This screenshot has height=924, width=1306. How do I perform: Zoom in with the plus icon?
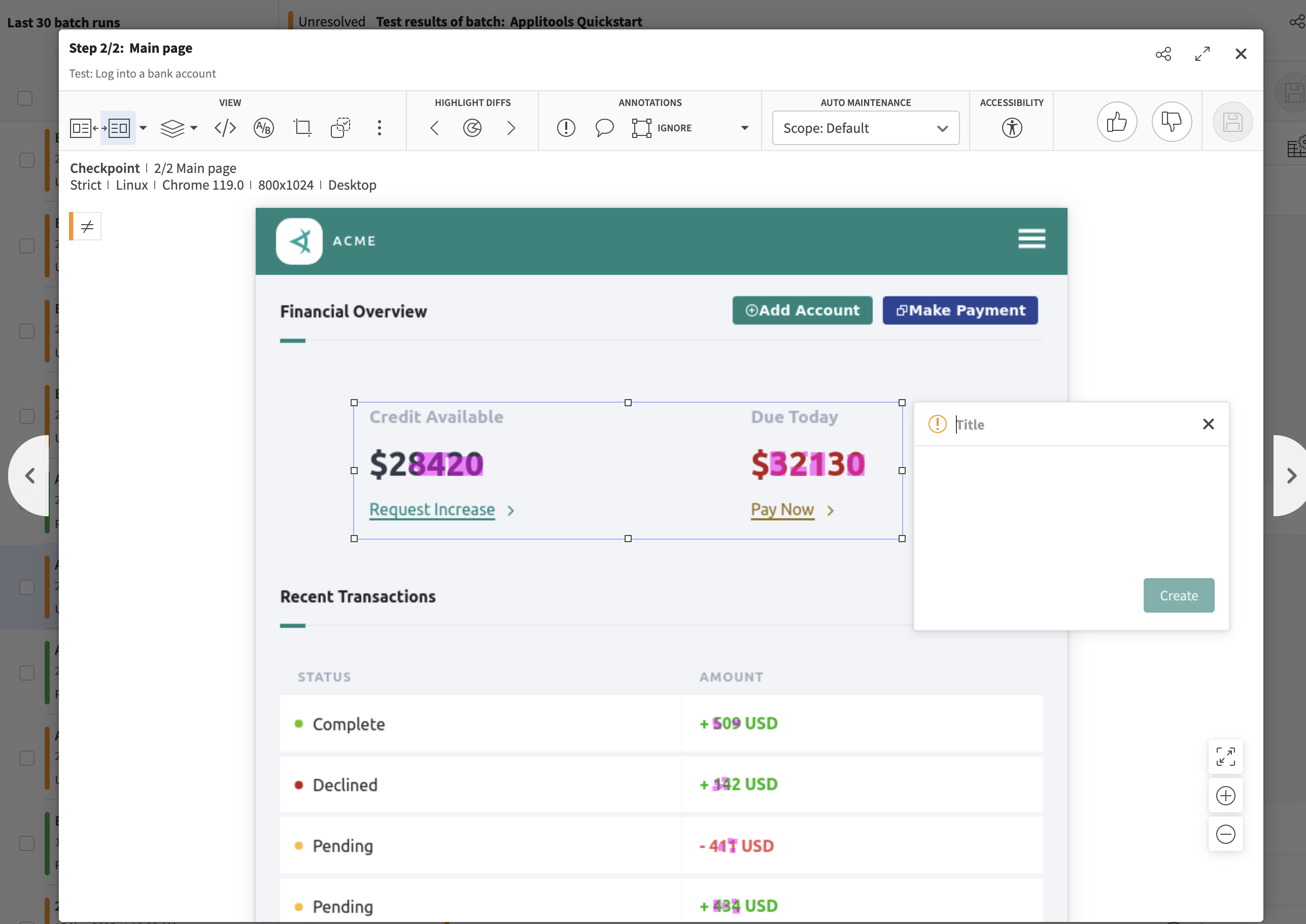pyautogui.click(x=1225, y=795)
